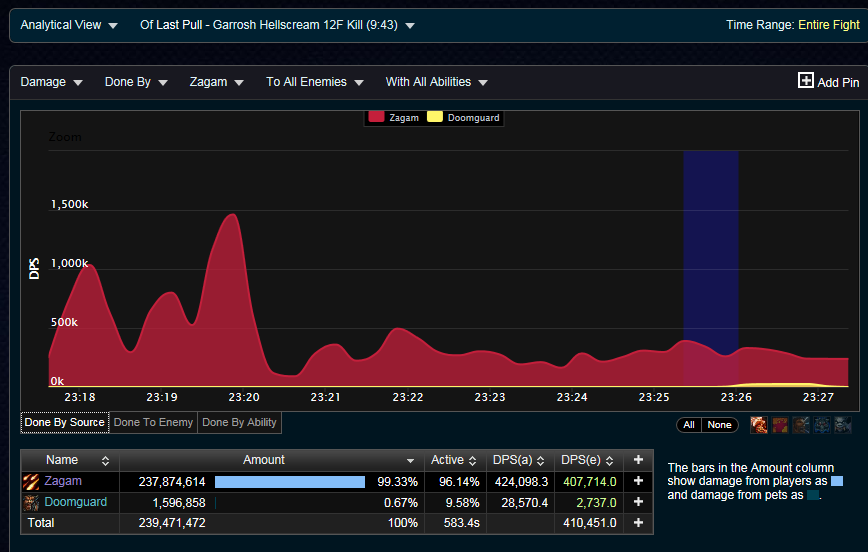The image size is (868, 552).
Task: Select None for enemy filters
Action: point(720,425)
